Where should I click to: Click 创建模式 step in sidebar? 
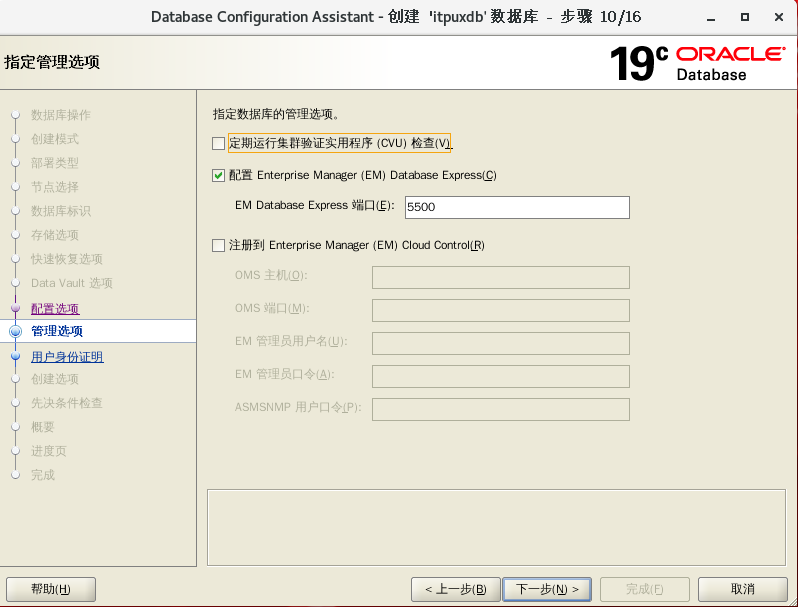[x=55, y=139]
